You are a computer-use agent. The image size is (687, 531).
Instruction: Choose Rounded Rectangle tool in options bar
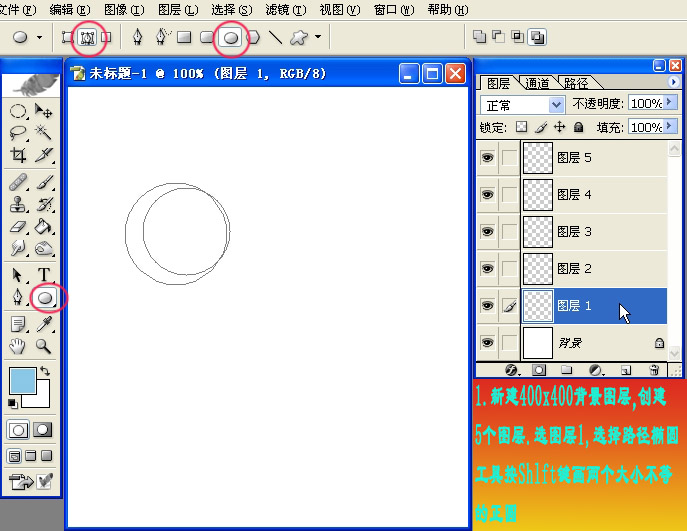pos(206,38)
